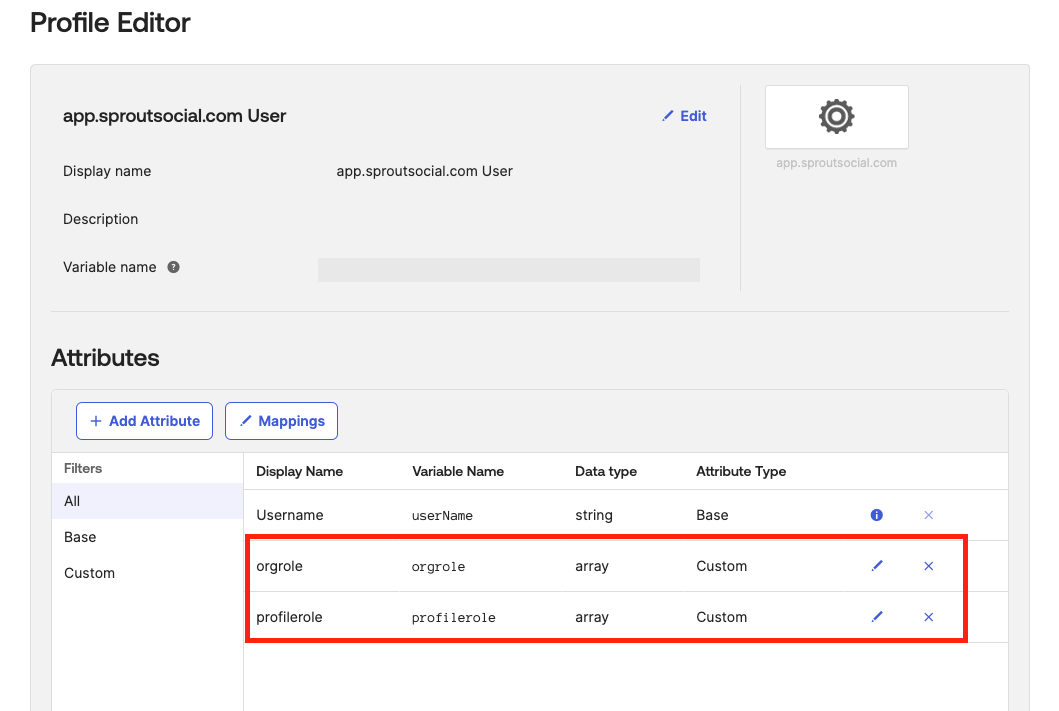Click the Username display name cell
Image resolution: width=1059 pixels, height=711 pixels.
point(290,515)
